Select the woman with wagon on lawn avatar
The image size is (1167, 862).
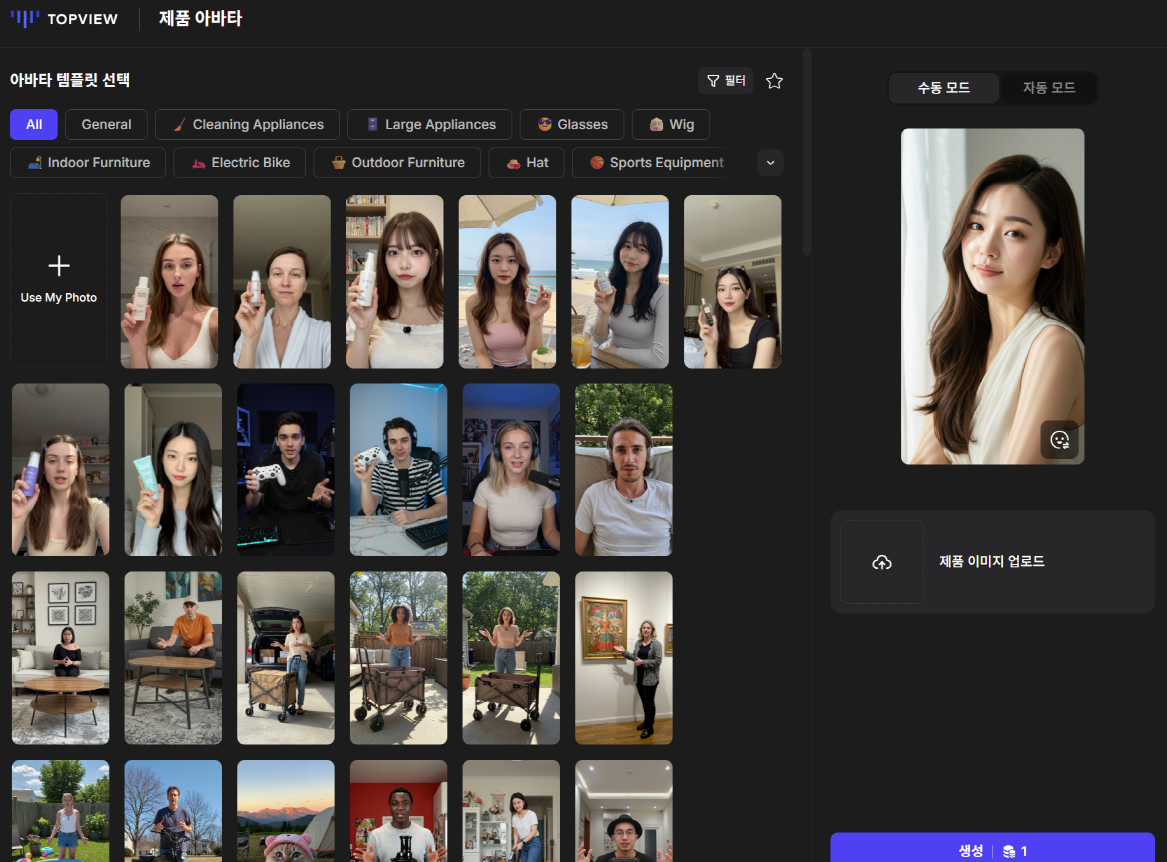[511, 658]
